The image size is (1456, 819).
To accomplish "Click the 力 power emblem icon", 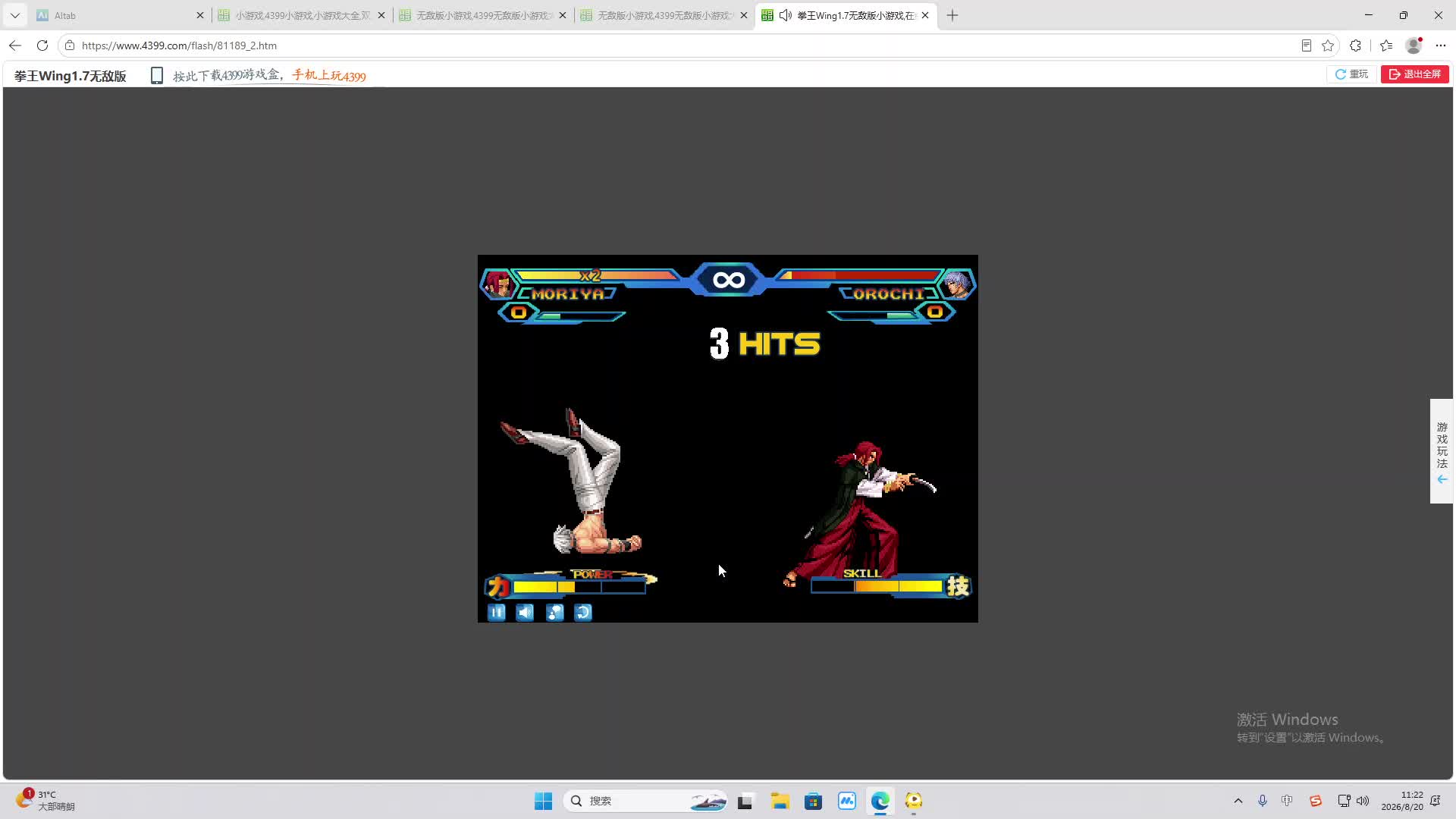I will [498, 586].
